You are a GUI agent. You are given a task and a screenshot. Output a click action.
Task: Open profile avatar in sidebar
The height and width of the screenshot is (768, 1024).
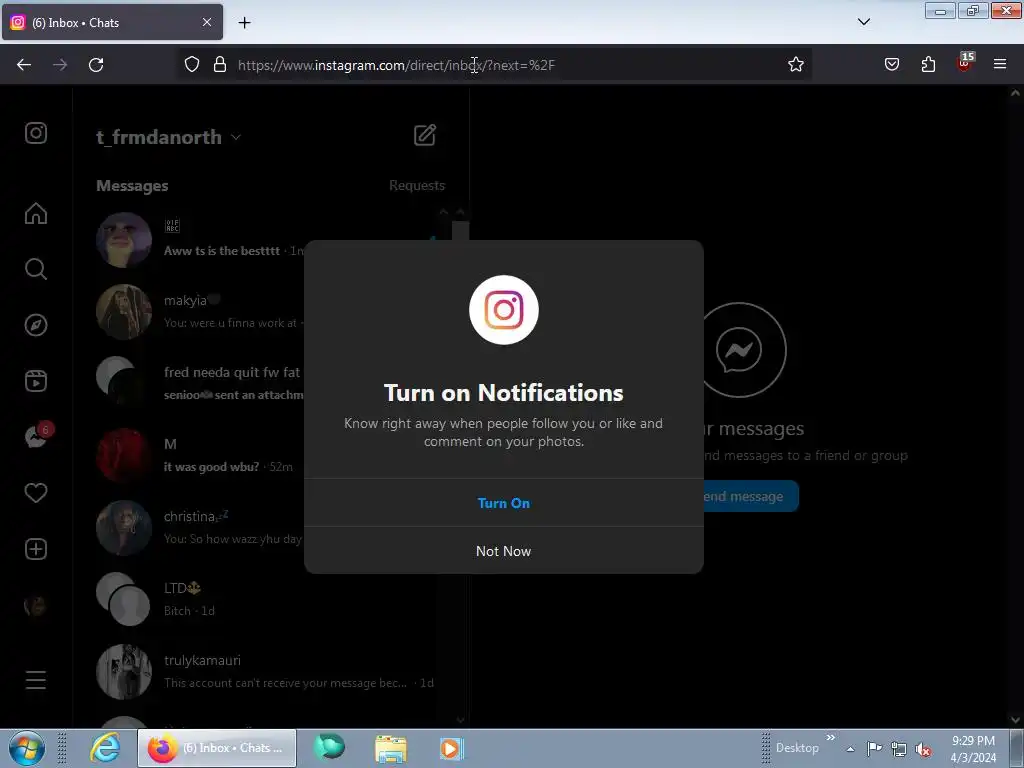click(x=36, y=605)
